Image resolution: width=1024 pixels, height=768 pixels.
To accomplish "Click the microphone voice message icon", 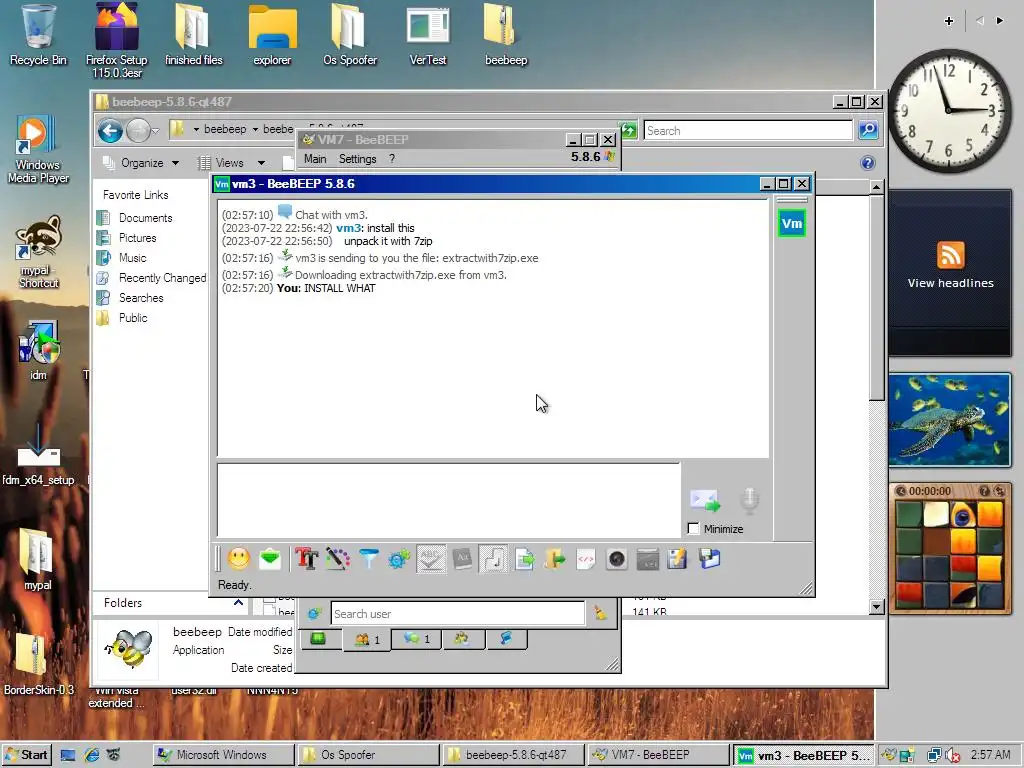I will [749, 500].
